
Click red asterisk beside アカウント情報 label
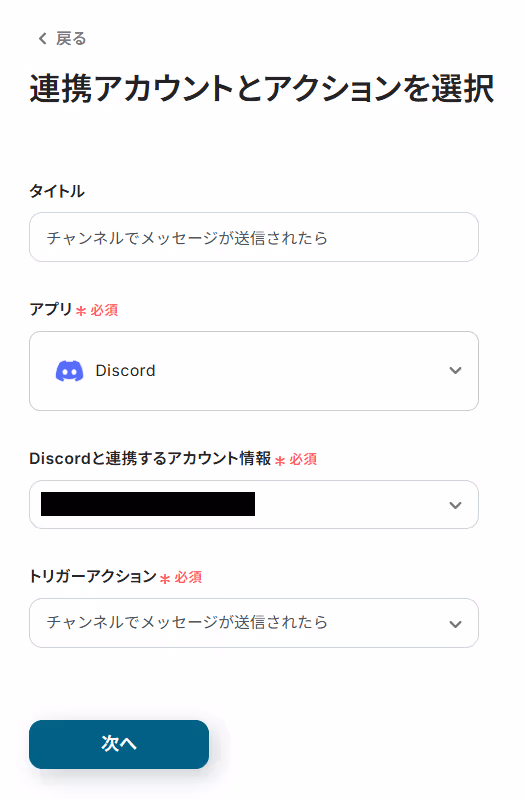tap(280, 460)
